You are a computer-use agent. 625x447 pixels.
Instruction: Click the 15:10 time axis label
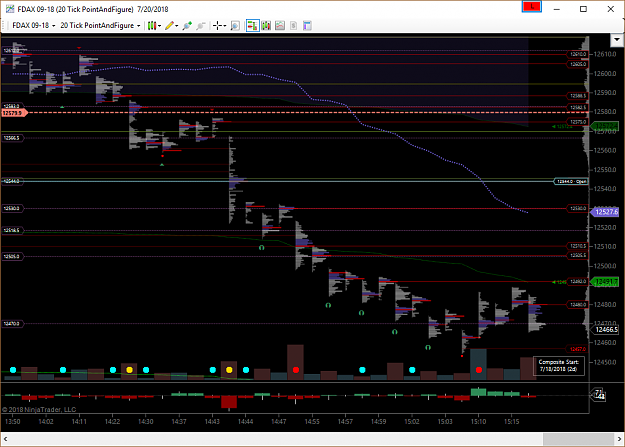(478, 421)
